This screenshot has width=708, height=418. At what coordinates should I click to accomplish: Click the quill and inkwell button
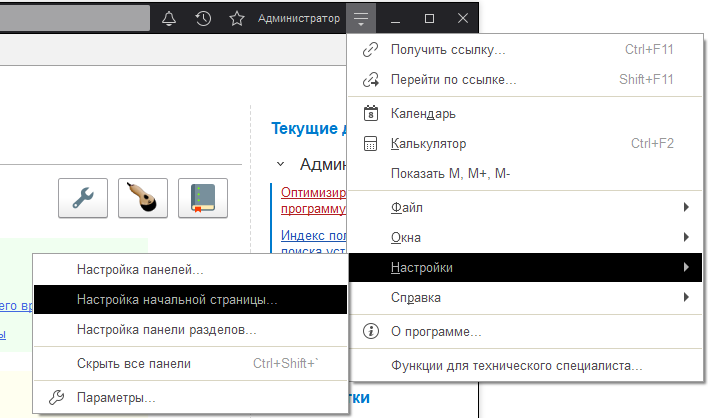coord(143,198)
